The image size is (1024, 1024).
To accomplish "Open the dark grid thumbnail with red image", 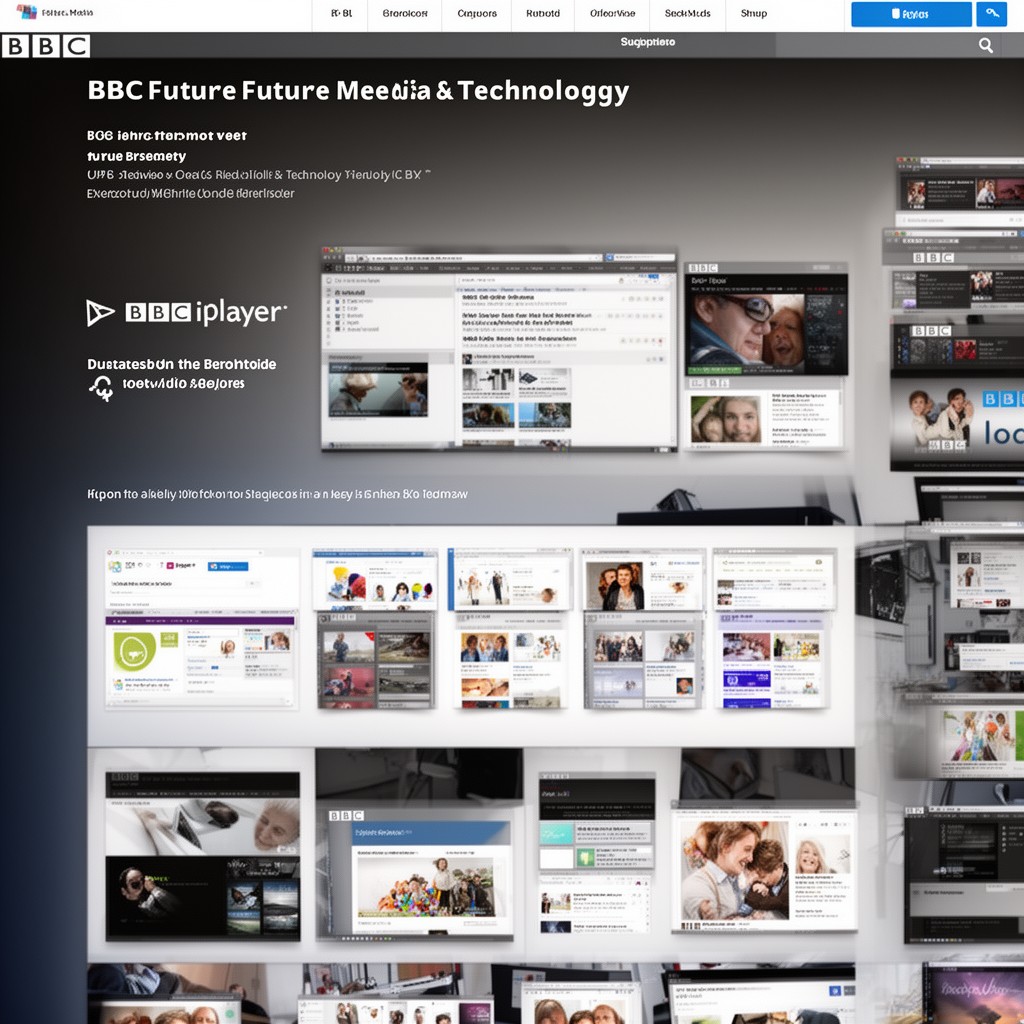I will 376,660.
